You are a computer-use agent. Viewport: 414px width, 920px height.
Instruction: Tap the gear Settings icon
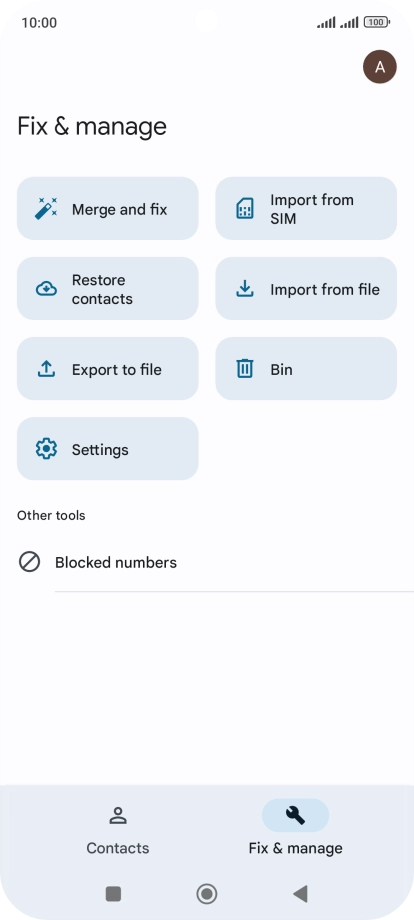click(46, 449)
